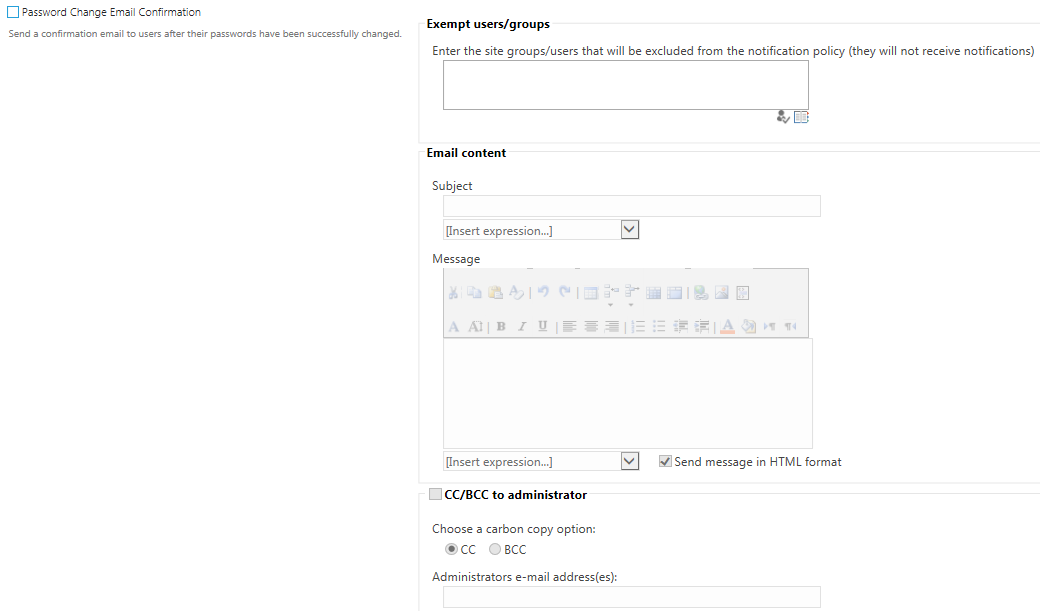Uncheck Send message in HTML format
1040x611 pixels.
665,462
